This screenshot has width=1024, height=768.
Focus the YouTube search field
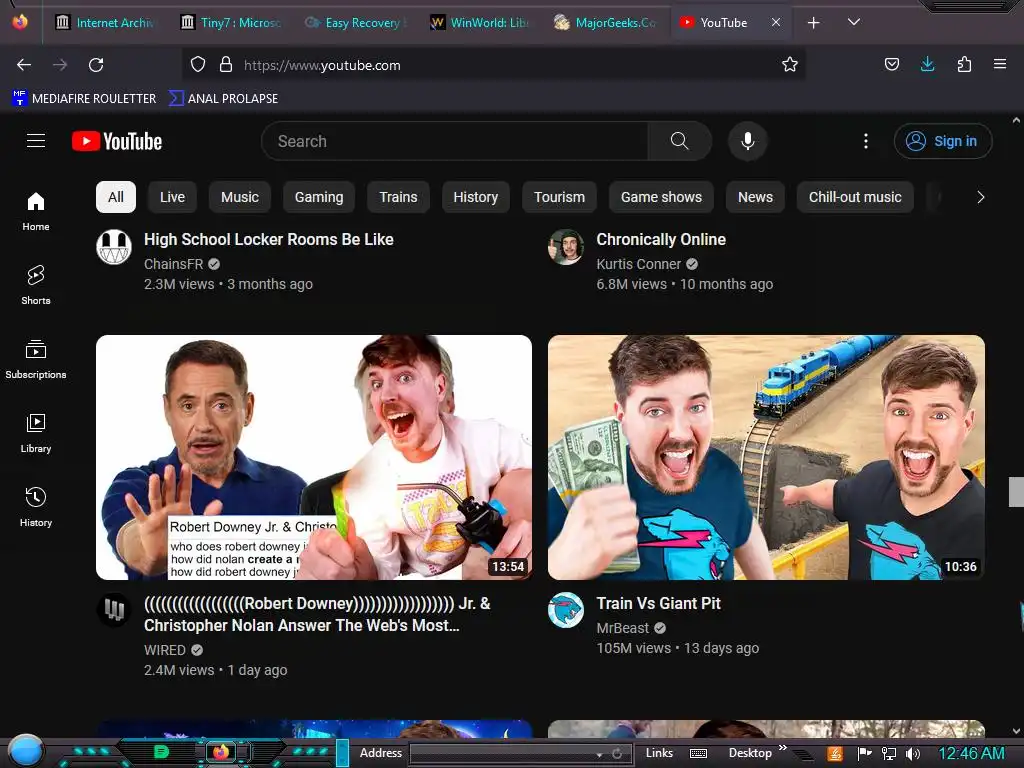click(x=455, y=141)
